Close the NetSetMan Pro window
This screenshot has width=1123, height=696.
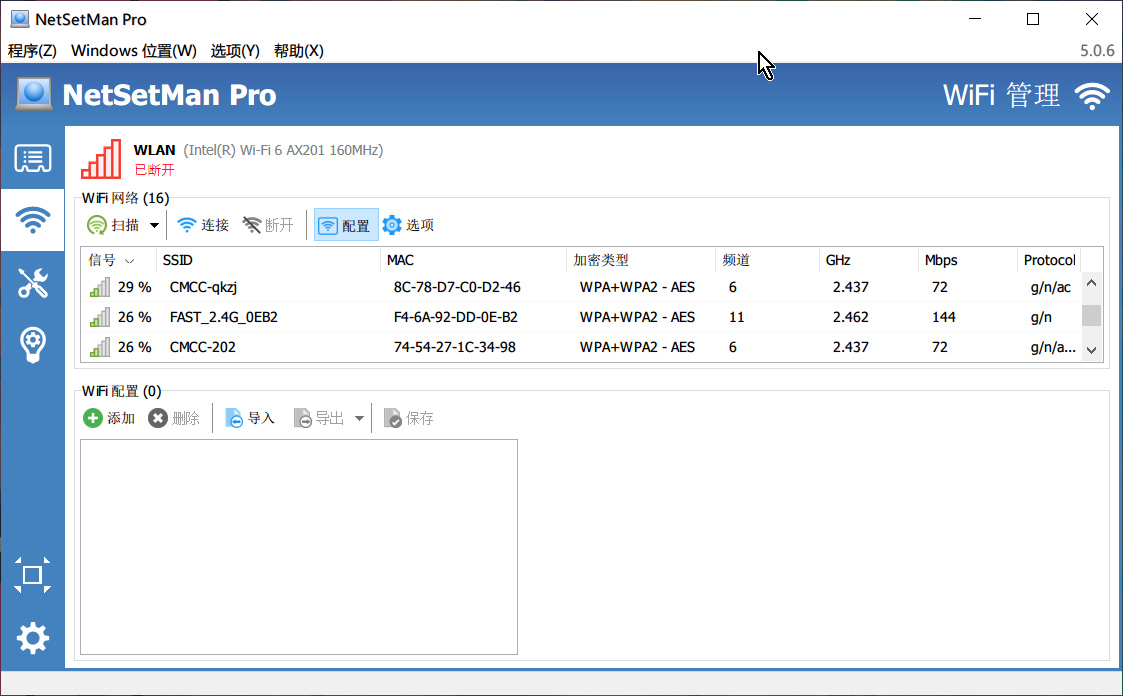1091,19
